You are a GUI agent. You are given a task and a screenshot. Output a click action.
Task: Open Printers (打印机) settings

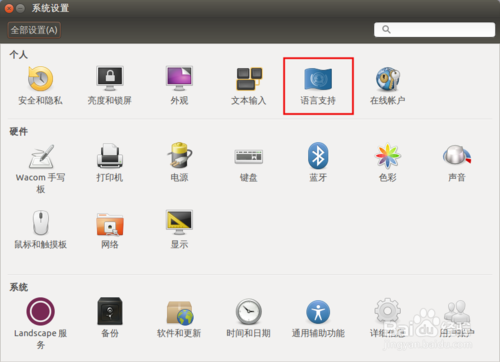[110, 163]
